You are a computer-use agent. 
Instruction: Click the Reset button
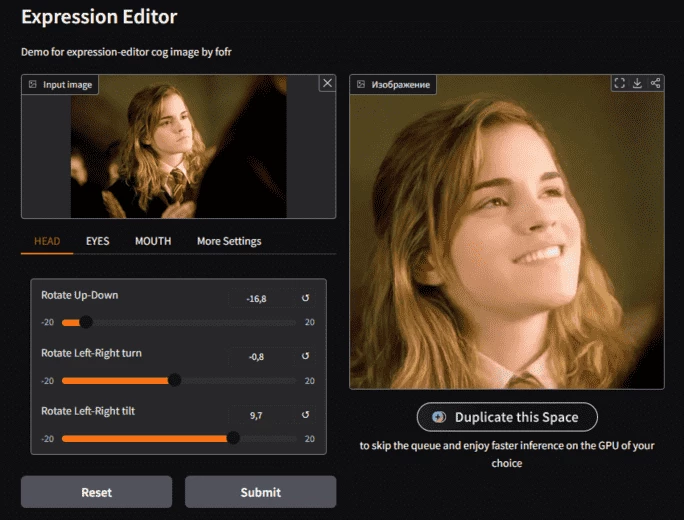coord(96,492)
